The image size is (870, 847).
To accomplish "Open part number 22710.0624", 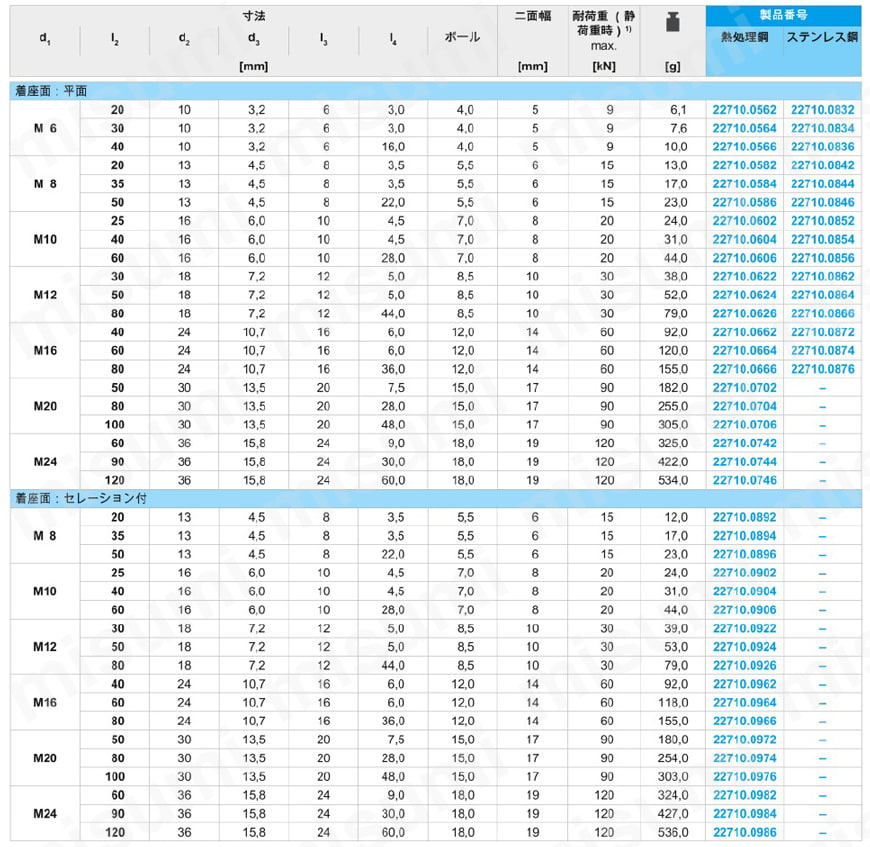I will click(x=745, y=295).
